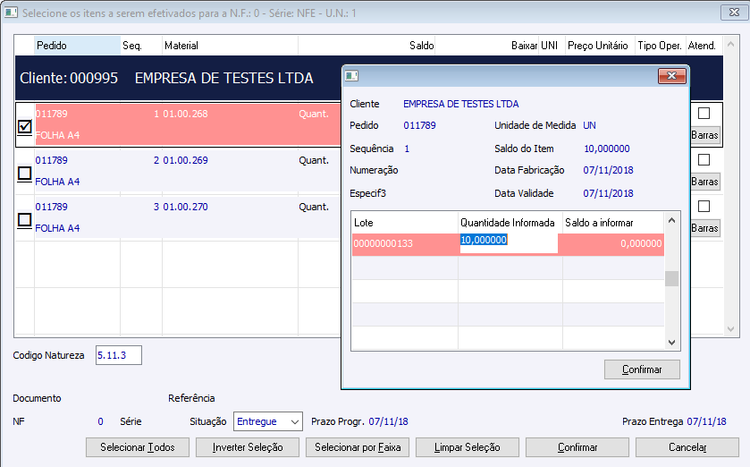Click the Lote column header in dialog

tap(405, 222)
